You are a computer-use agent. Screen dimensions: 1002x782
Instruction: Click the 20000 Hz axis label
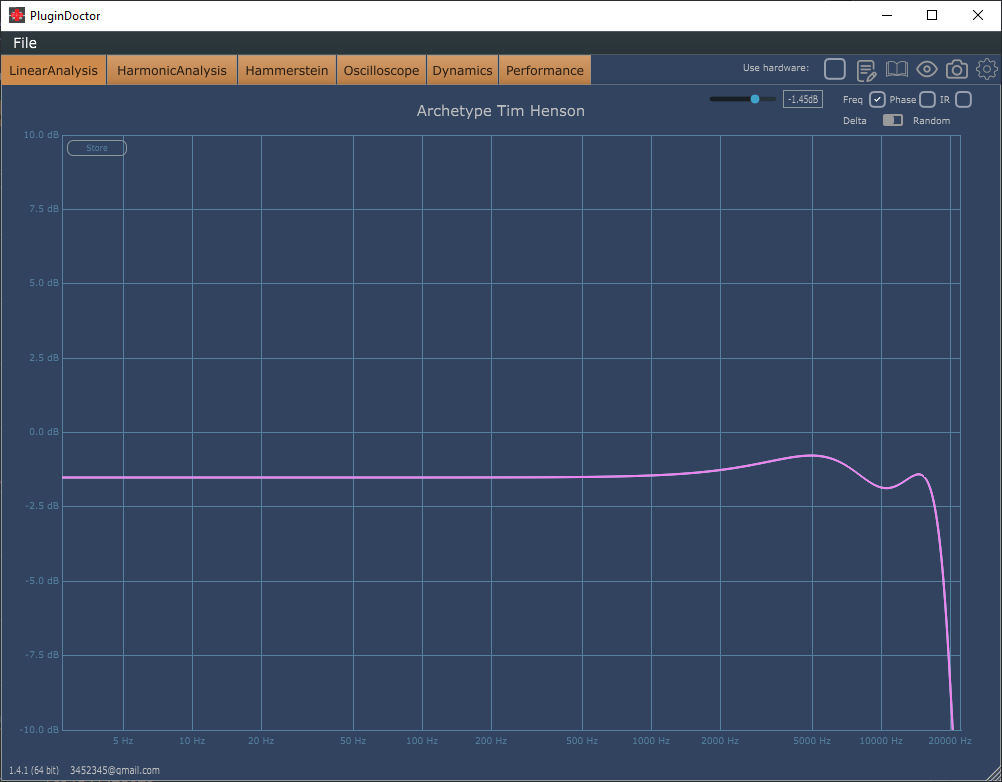point(950,740)
